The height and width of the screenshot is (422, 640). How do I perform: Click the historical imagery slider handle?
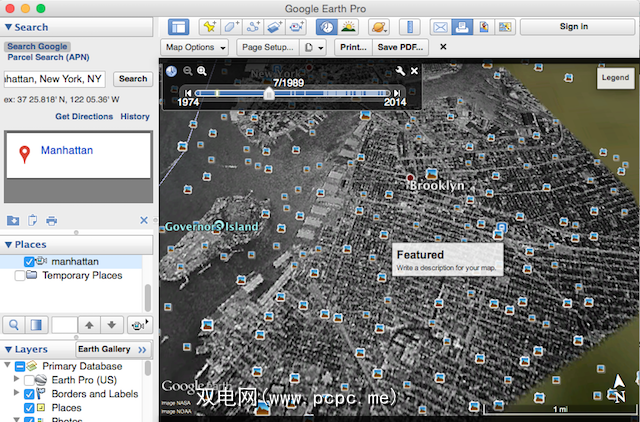click(268, 92)
